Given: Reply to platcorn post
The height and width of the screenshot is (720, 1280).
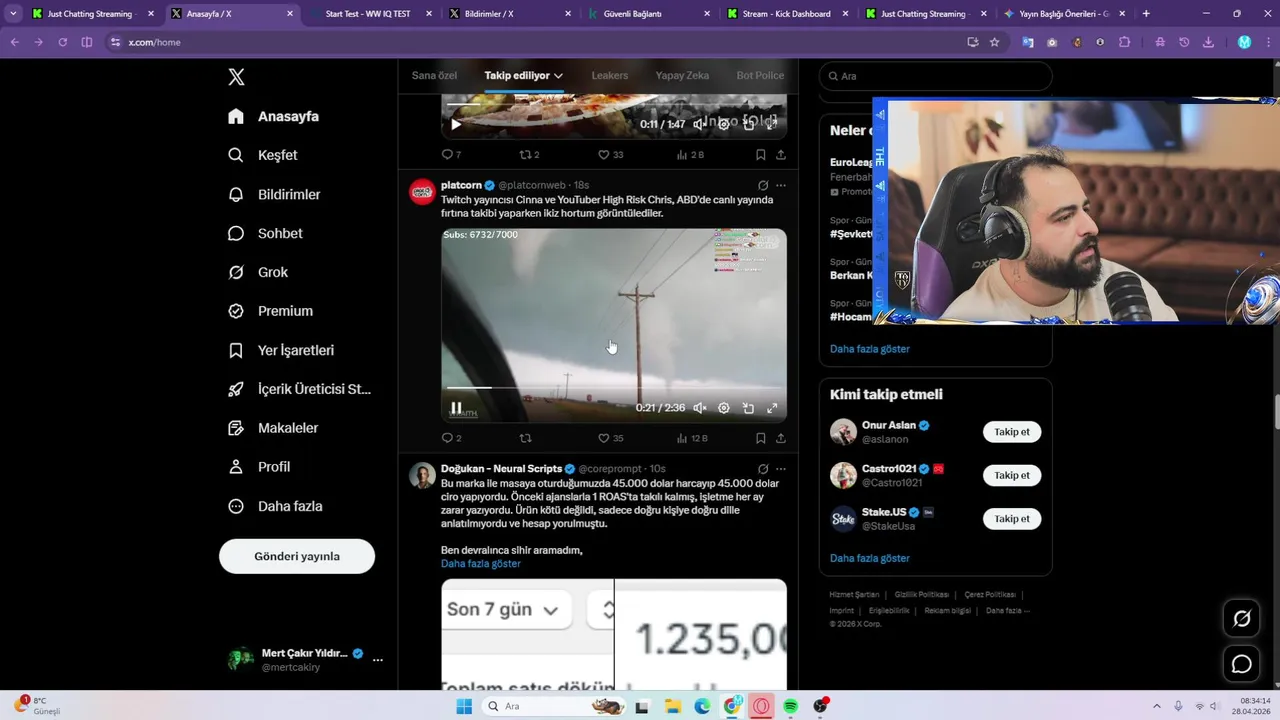Looking at the screenshot, I should 451,438.
